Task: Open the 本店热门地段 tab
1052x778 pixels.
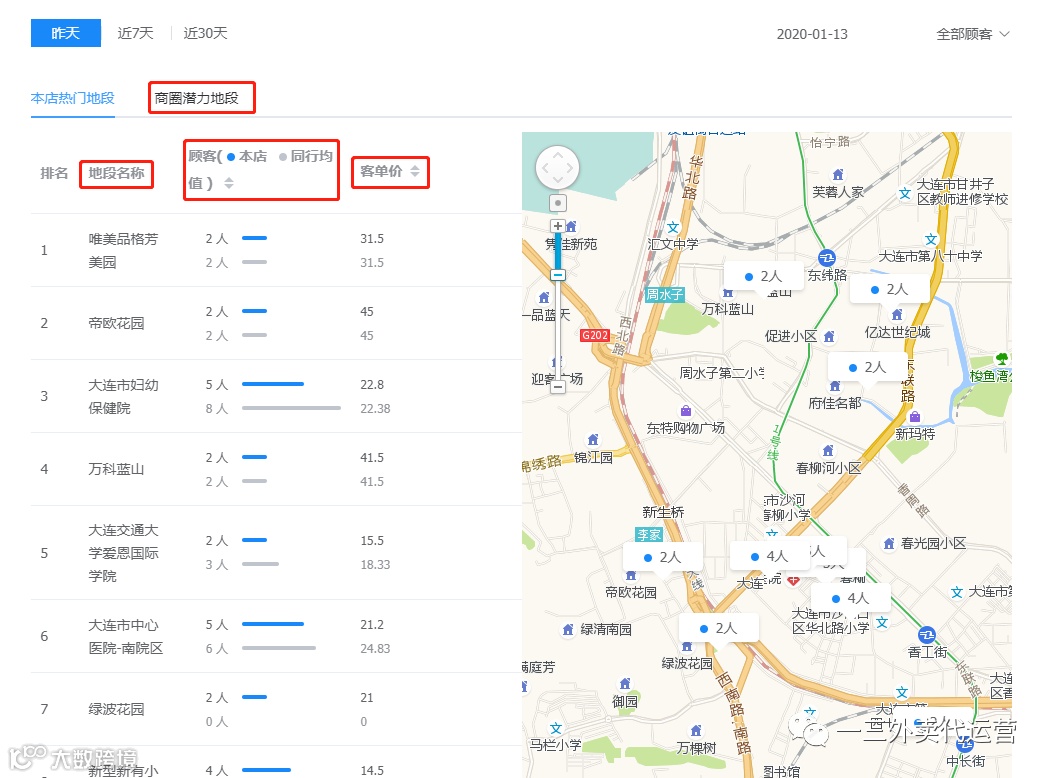Action: (x=72, y=99)
